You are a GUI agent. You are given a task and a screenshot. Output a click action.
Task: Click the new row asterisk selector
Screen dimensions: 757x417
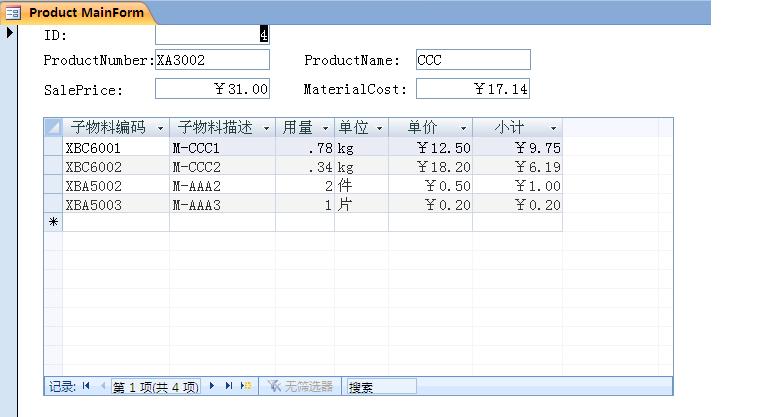53,222
